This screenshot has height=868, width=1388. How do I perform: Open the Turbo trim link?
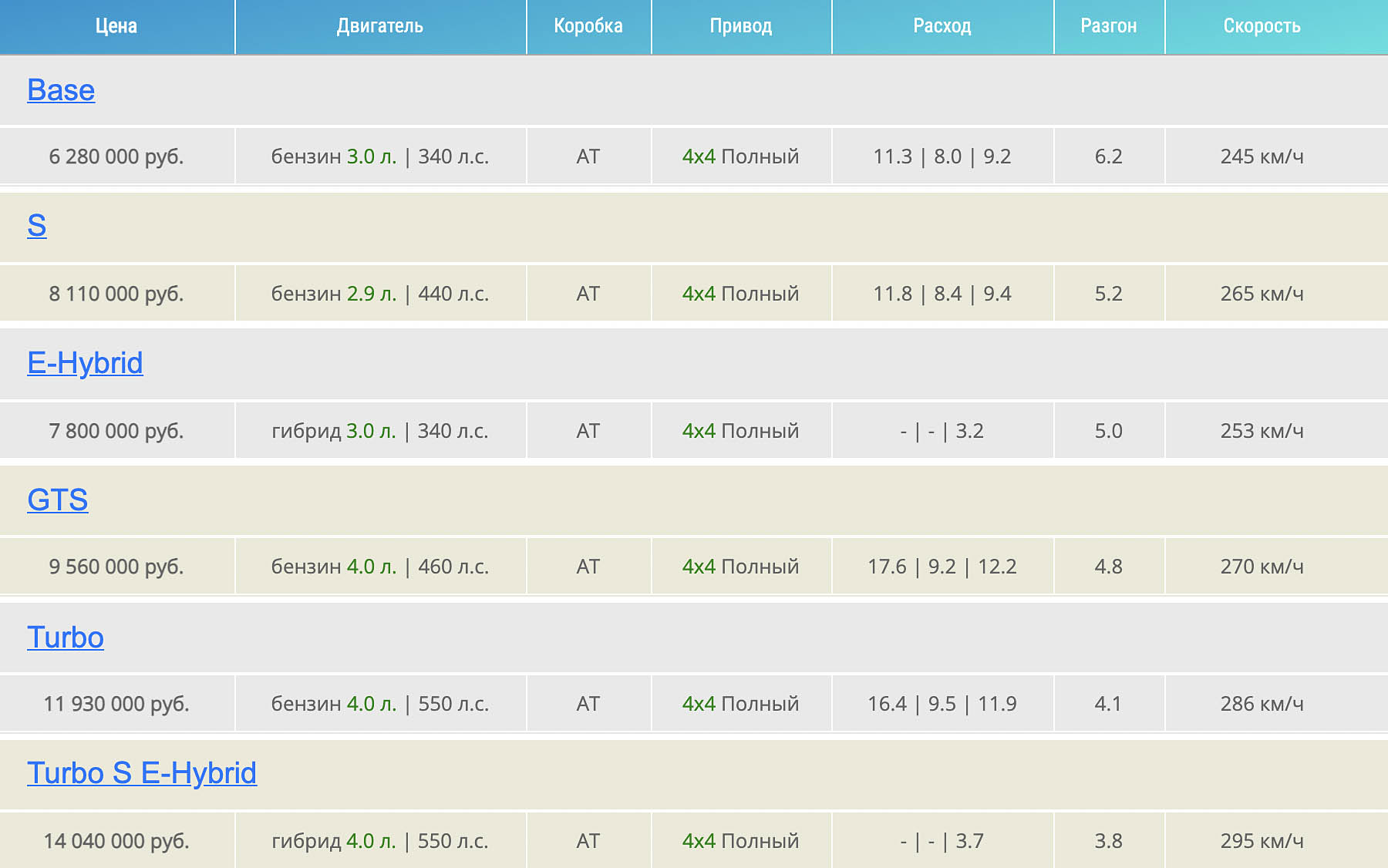click(x=66, y=638)
